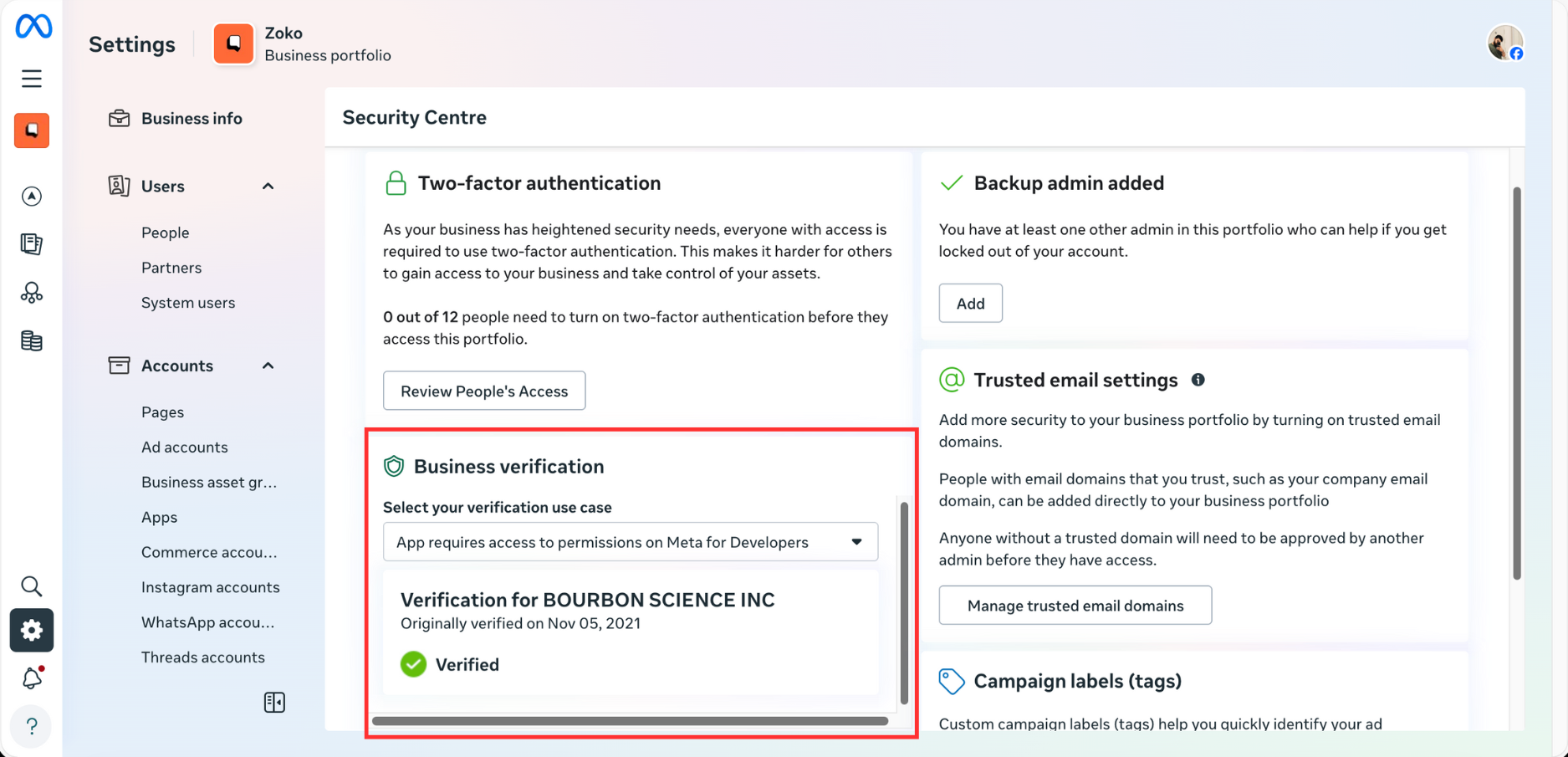Viewport: 1568px width, 757px height.
Task: Open Business info settings
Action: (192, 118)
